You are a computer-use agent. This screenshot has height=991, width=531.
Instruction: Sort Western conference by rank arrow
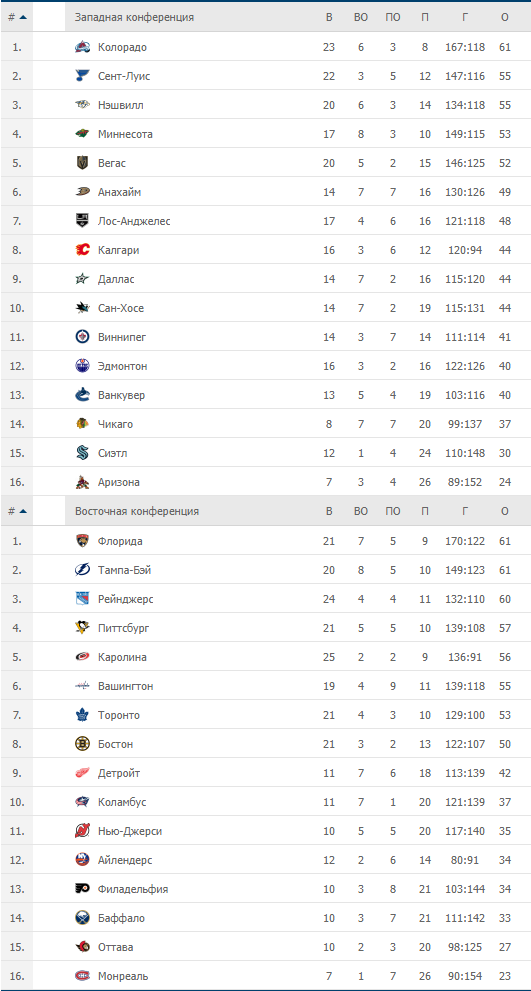point(17,18)
